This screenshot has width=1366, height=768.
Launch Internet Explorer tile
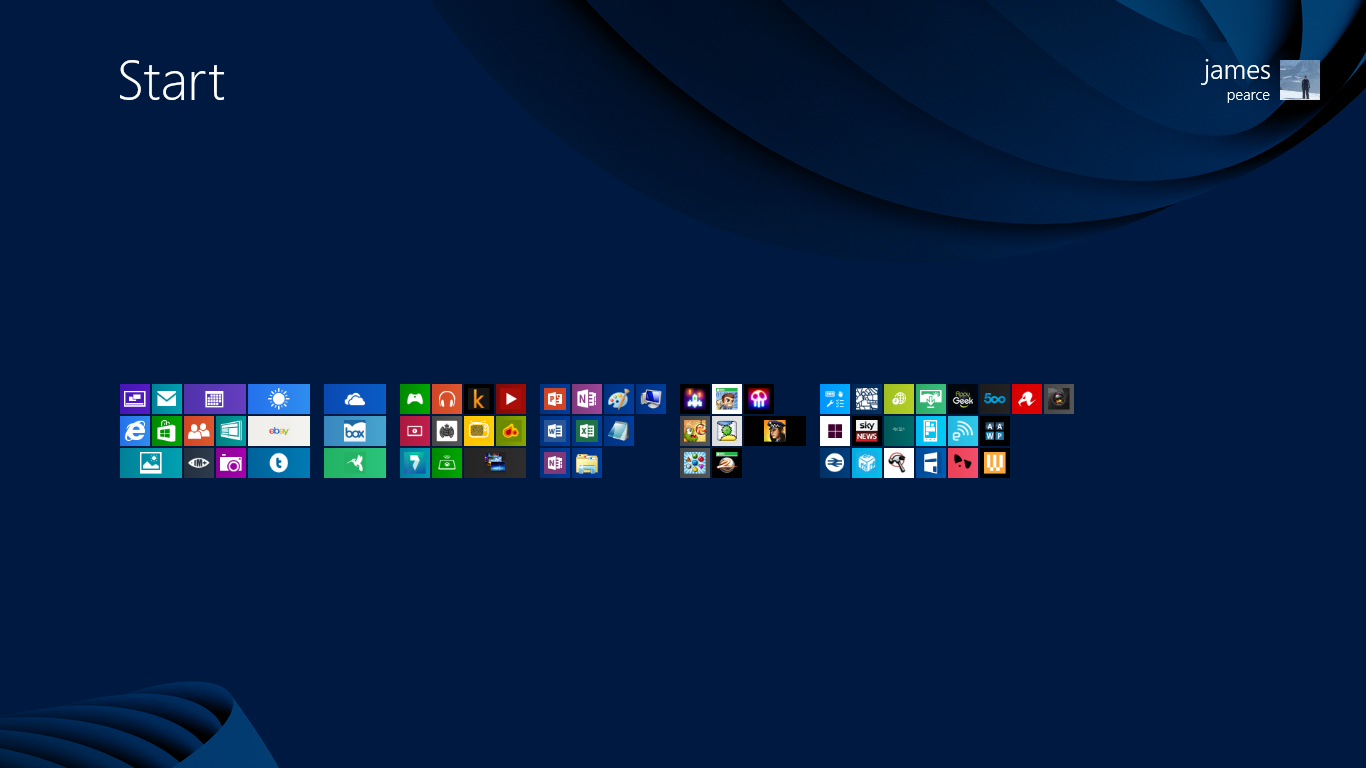(135, 431)
